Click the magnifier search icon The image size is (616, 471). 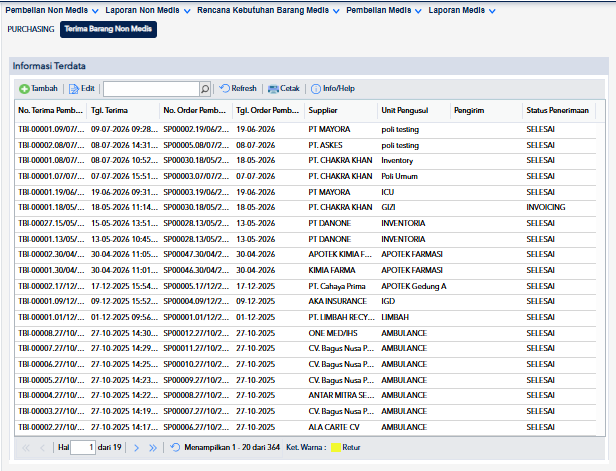(205, 89)
